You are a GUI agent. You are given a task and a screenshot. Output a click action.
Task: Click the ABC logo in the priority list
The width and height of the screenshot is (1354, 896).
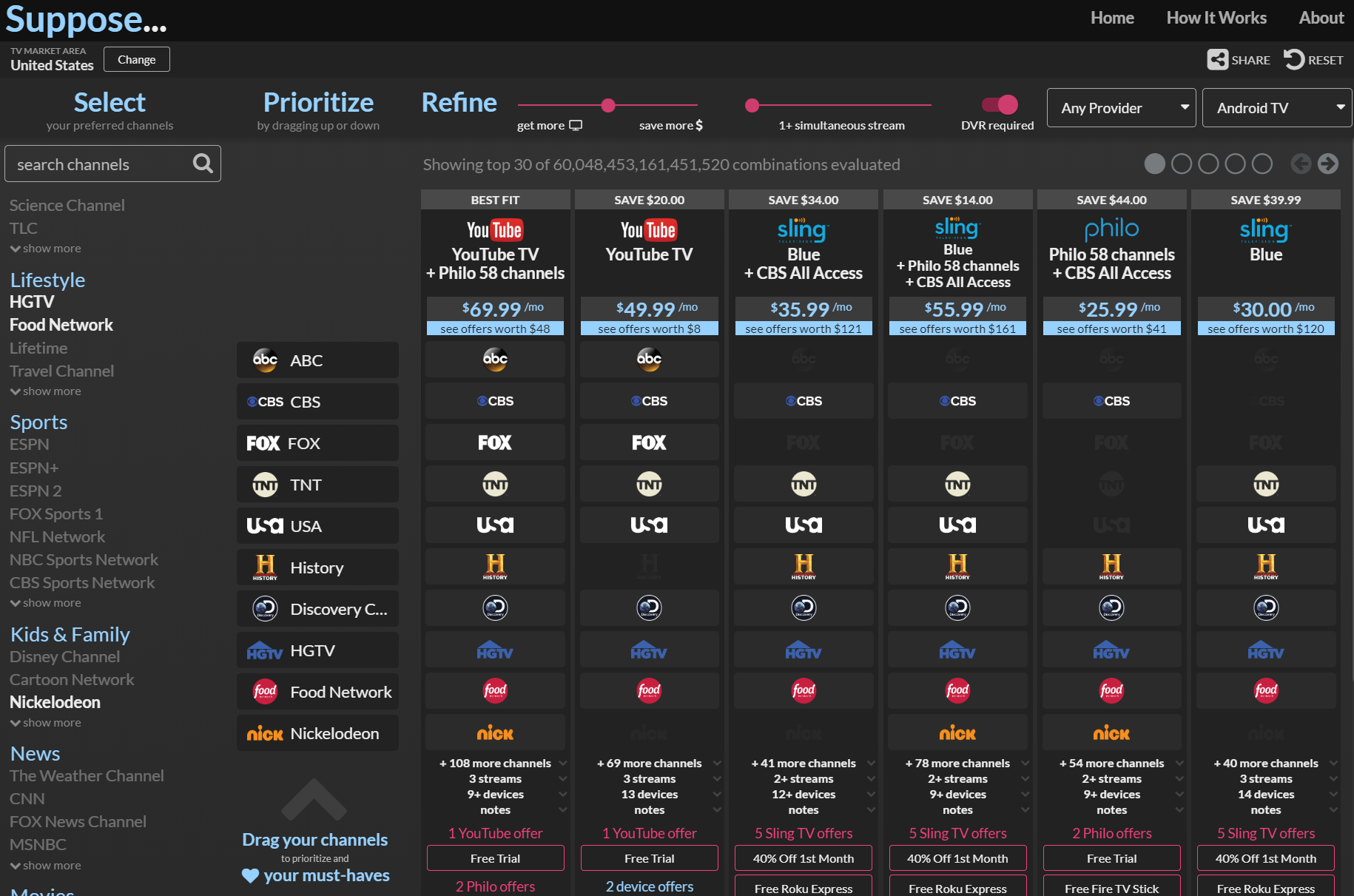click(265, 360)
